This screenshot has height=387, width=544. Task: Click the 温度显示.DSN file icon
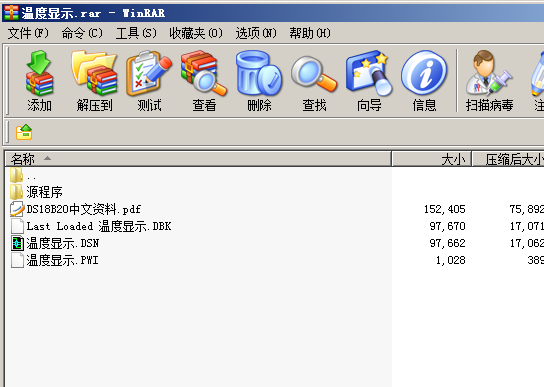tap(17, 243)
